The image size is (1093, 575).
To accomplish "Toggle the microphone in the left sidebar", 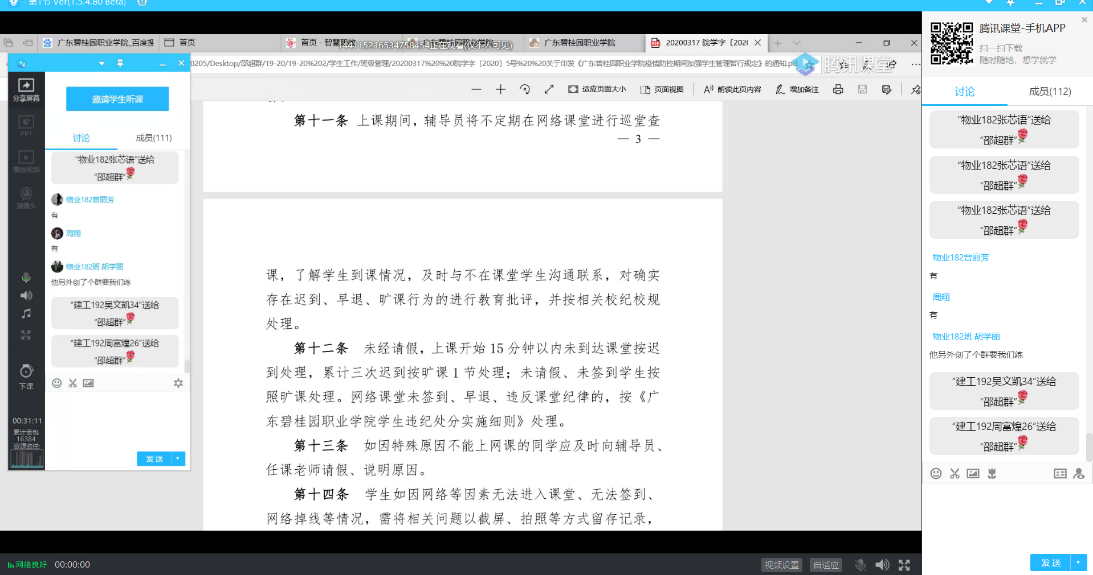I will point(26,277).
